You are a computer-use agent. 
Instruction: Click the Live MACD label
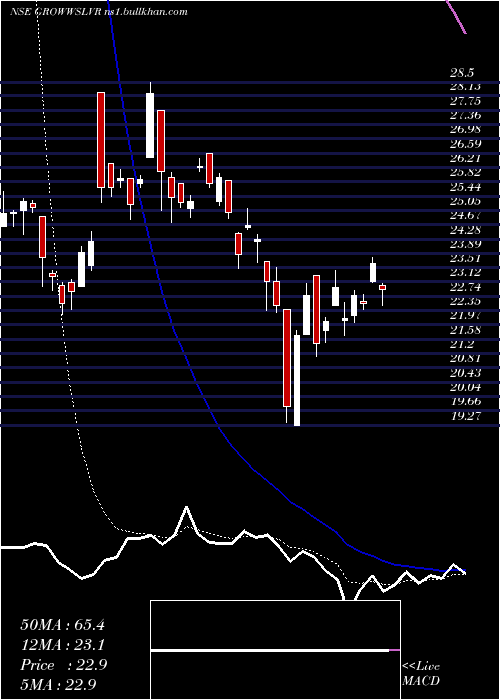tap(421, 674)
